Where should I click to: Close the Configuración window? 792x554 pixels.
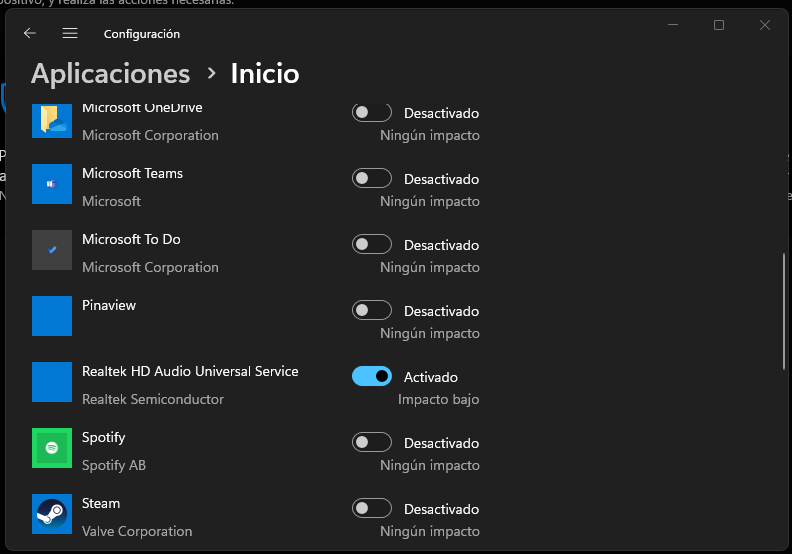765,25
